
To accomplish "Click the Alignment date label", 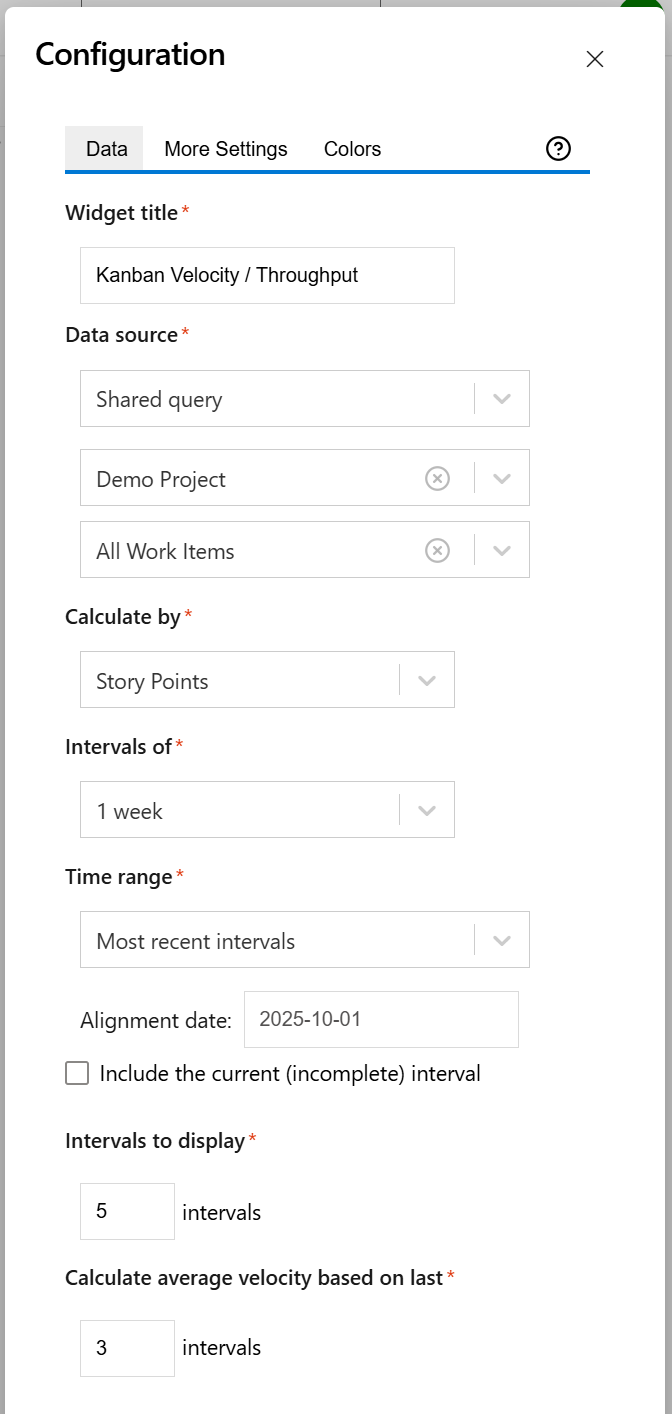I will 156,1021.
